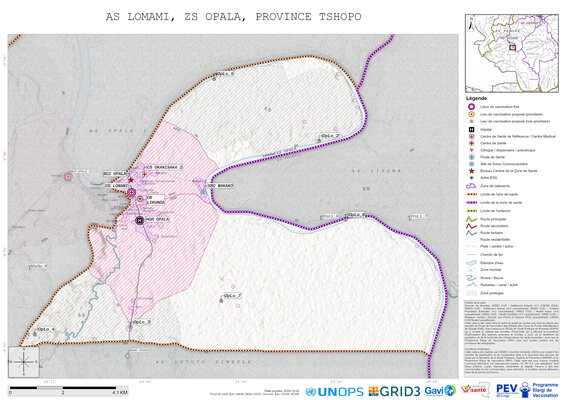This screenshot has width=566, height=400.
Task: Click the OpLo_4 point marker
Action: 35,334
